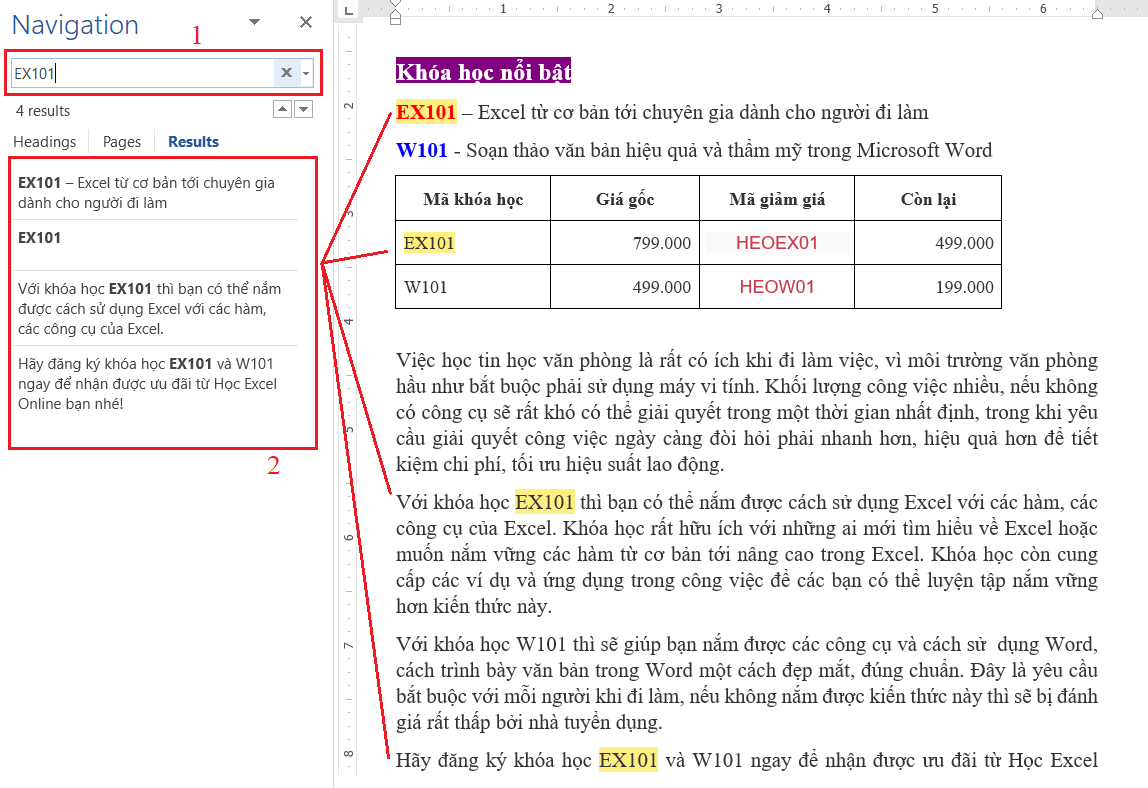1148x788 pixels.
Task: Close the Navigation pane
Action: [306, 22]
